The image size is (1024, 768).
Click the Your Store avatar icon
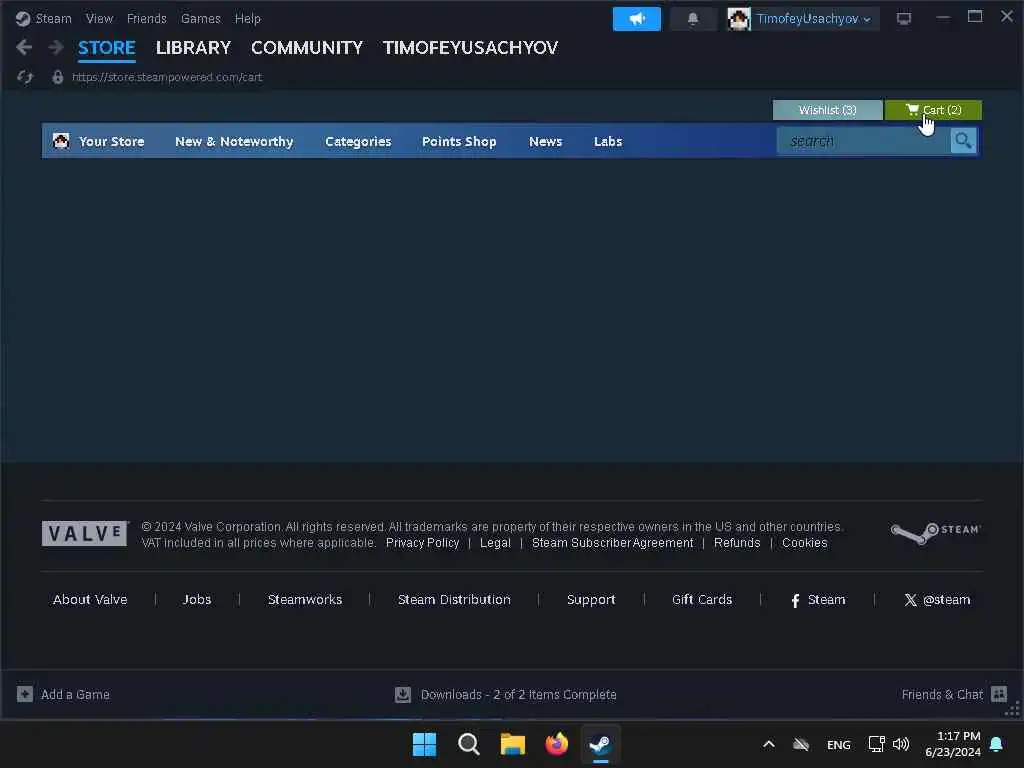[61, 141]
